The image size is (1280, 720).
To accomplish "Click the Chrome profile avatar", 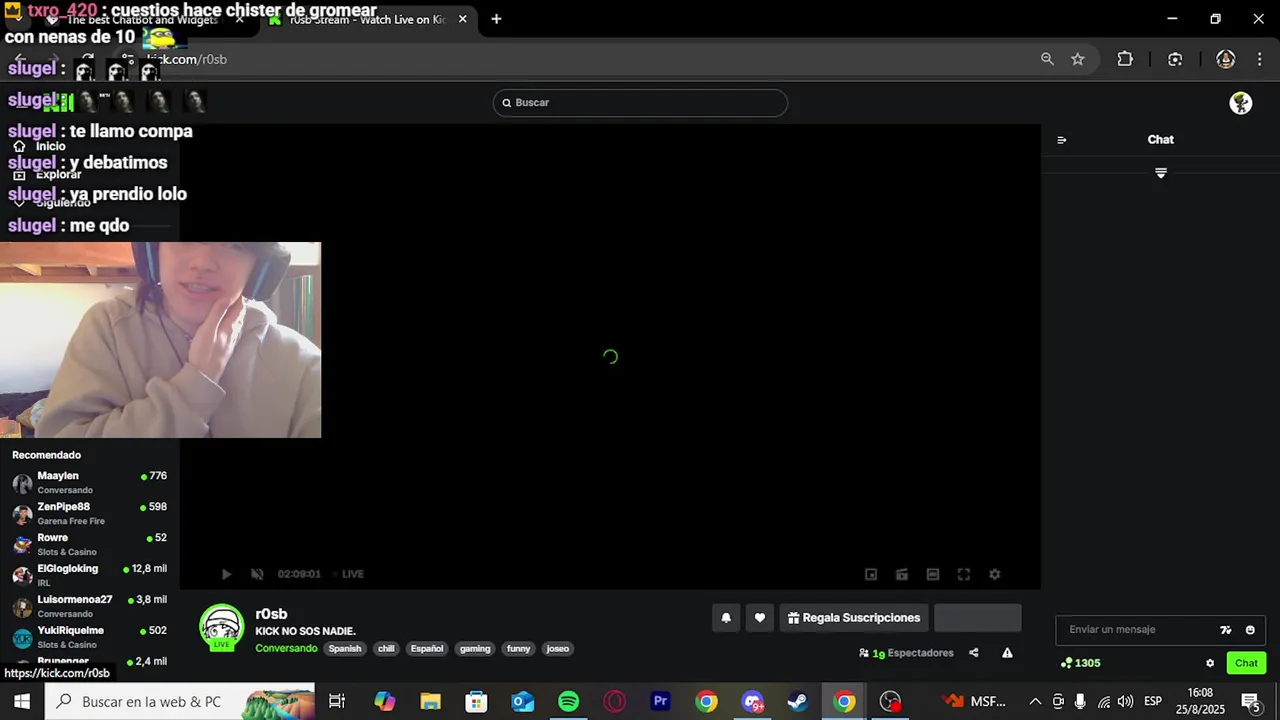I will click(x=1226, y=59).
